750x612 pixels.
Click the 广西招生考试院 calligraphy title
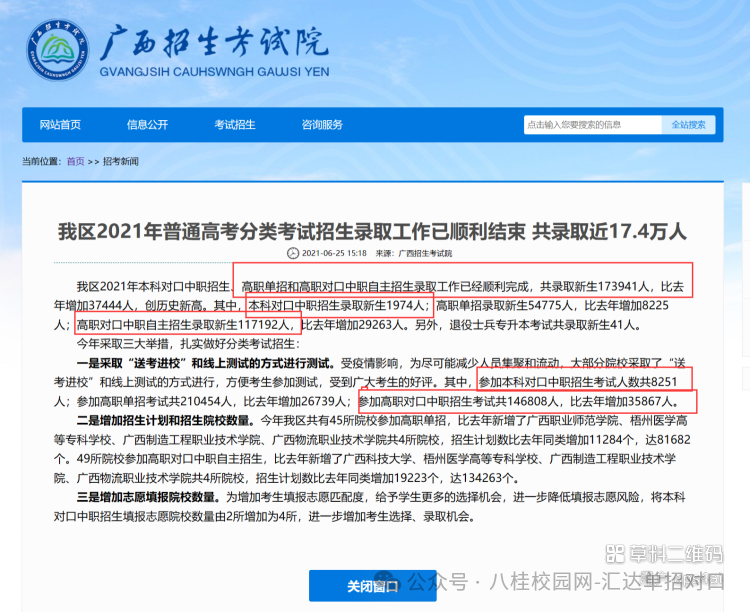click(x=214, y=43)
